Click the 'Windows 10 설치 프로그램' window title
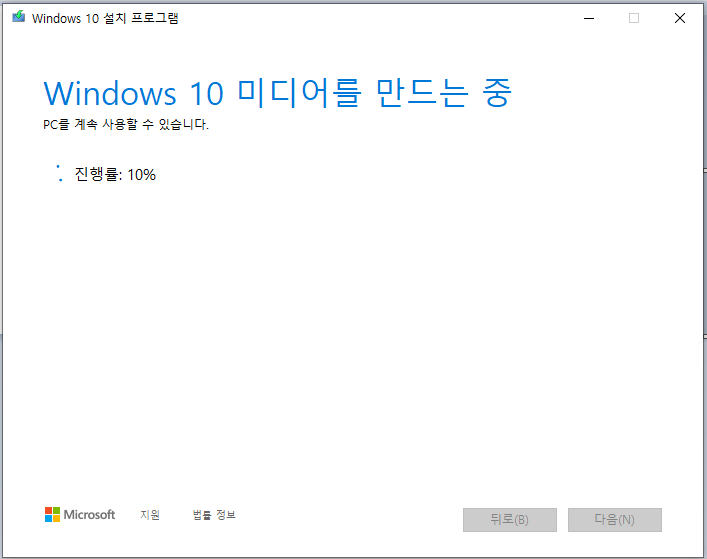707x559 pixels. pos(105,18)
